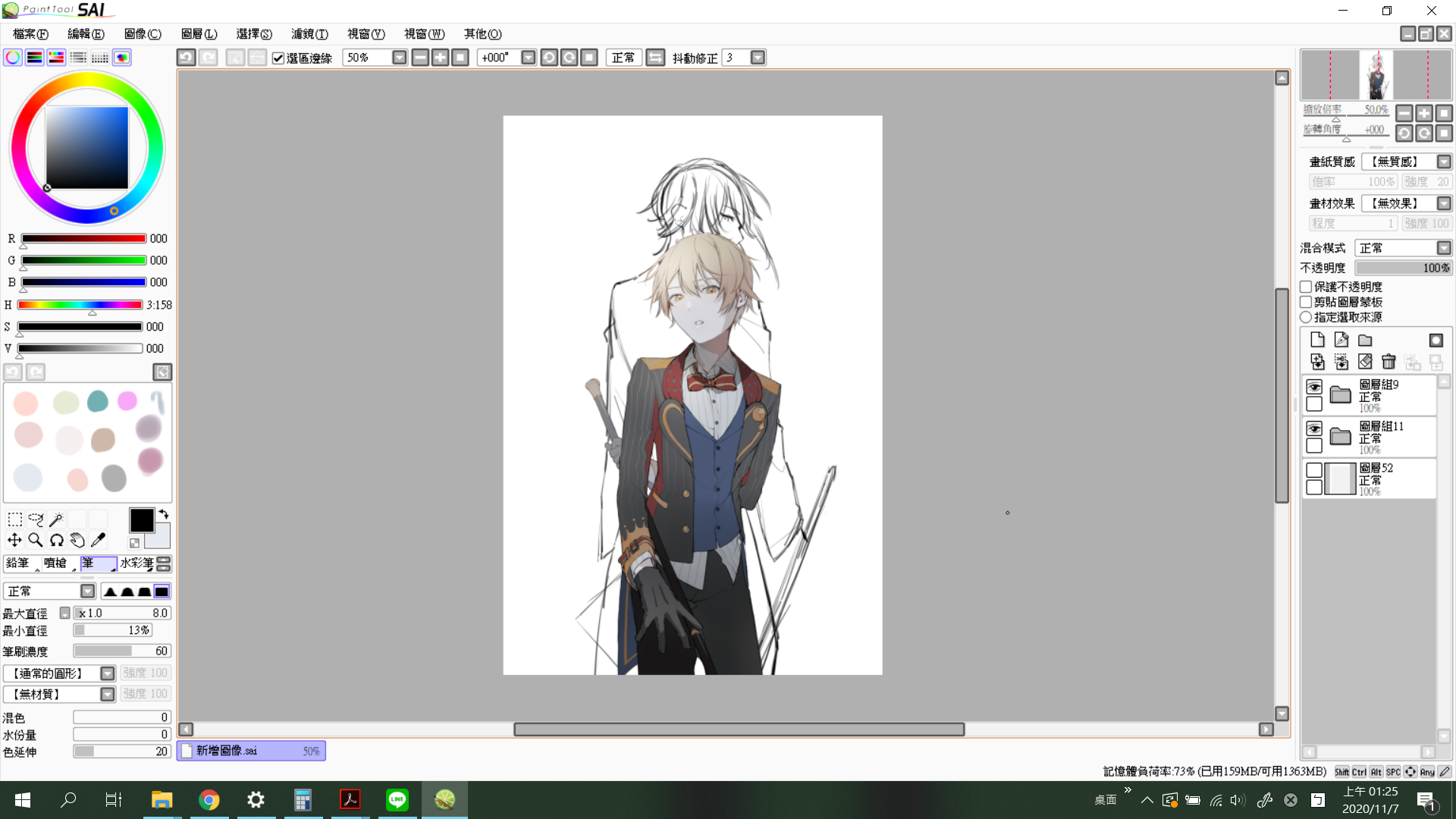Screen dimensions: 1456x819
Task: Swap foreground and background colors arrow
Action: click(x=164, y=514)
